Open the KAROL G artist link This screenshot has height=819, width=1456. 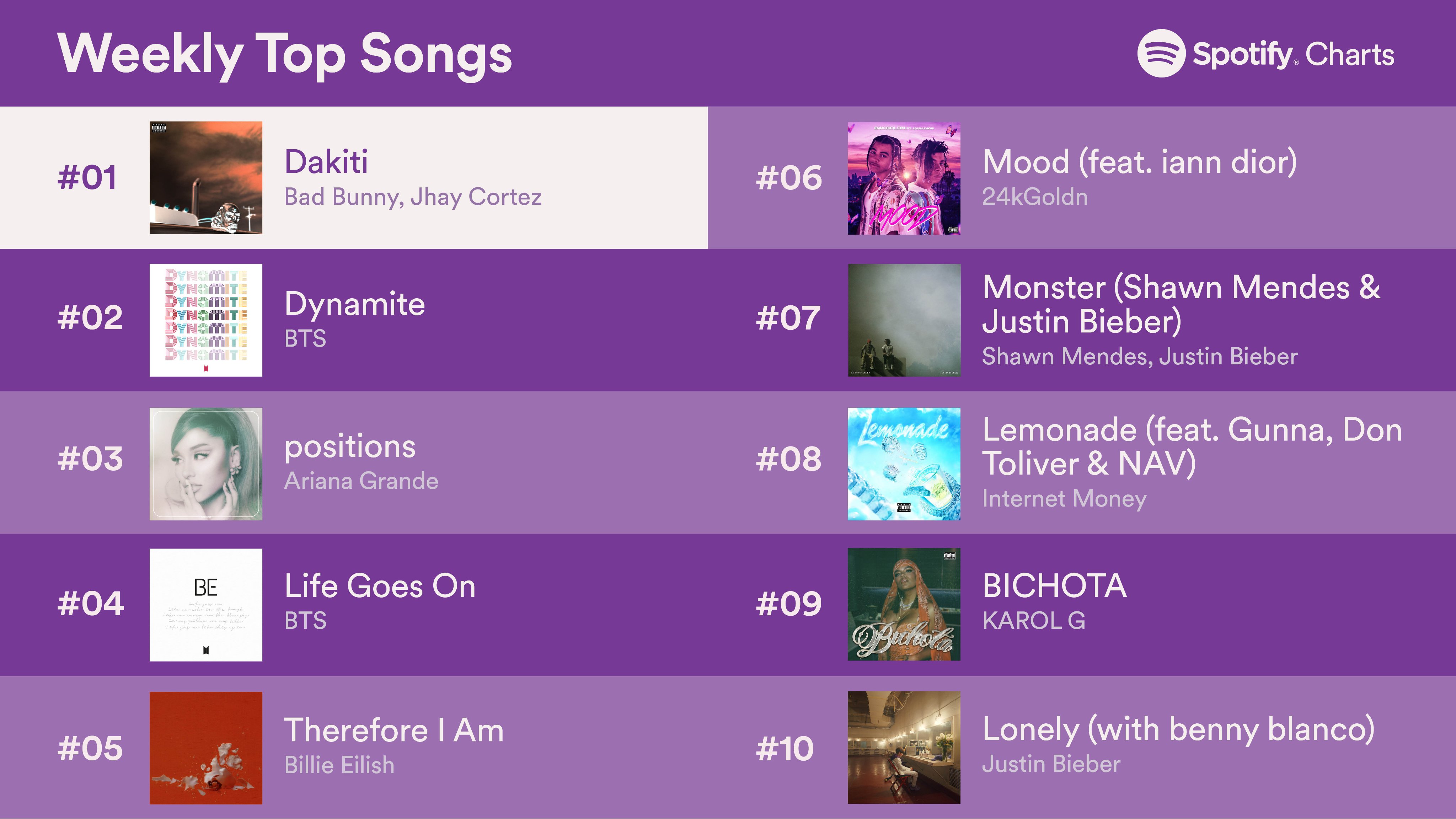tap(1033, 621)
